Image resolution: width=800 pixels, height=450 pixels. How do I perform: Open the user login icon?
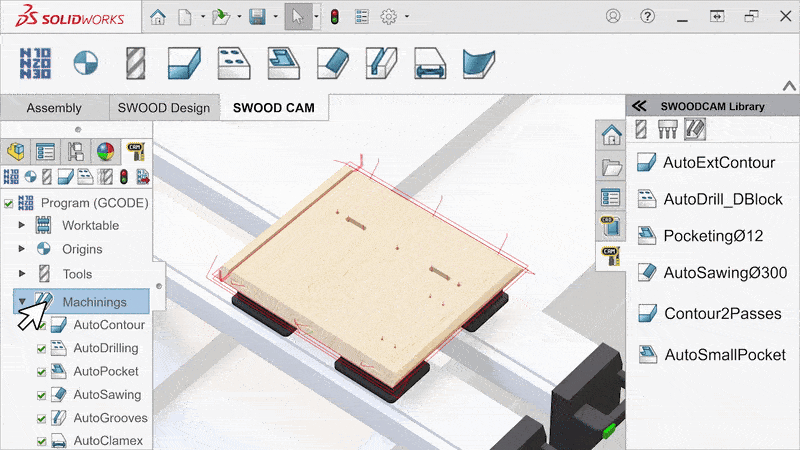click(613, 16)
